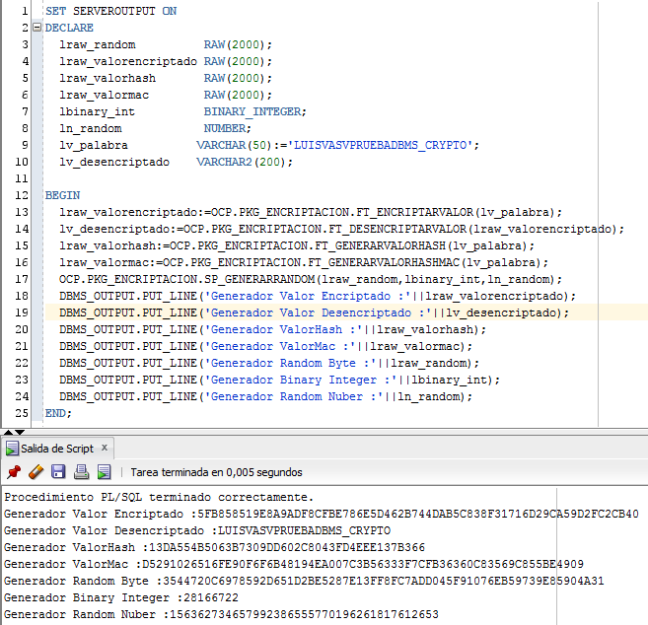Clear output with the eraser icon
This screenshot has height=625, width=648.
36,472
